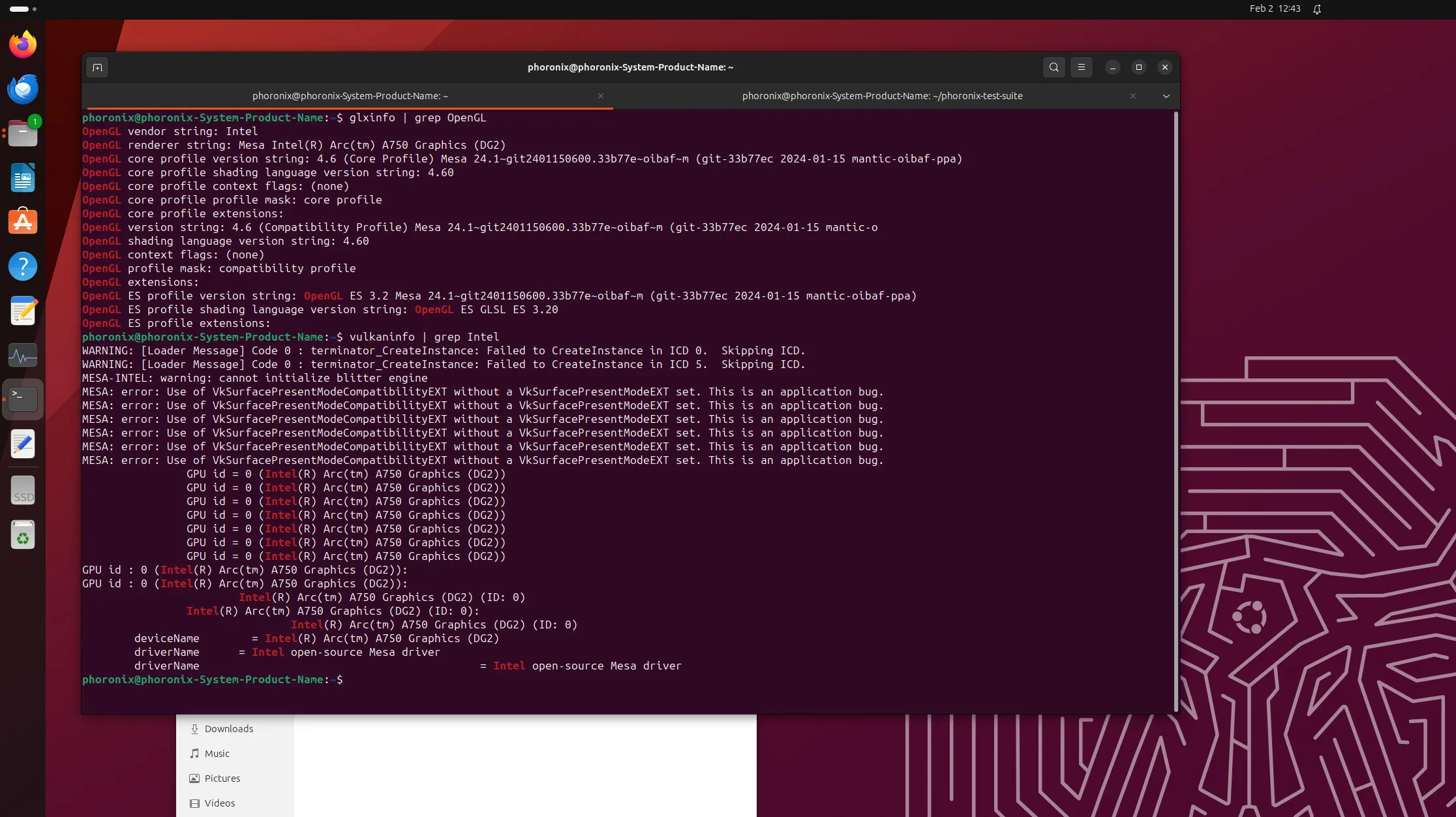This screenshot has width=1456, height=817.
Task: Open the calendar via the Feb 2 clock
Action: [x=1274, y=9]
